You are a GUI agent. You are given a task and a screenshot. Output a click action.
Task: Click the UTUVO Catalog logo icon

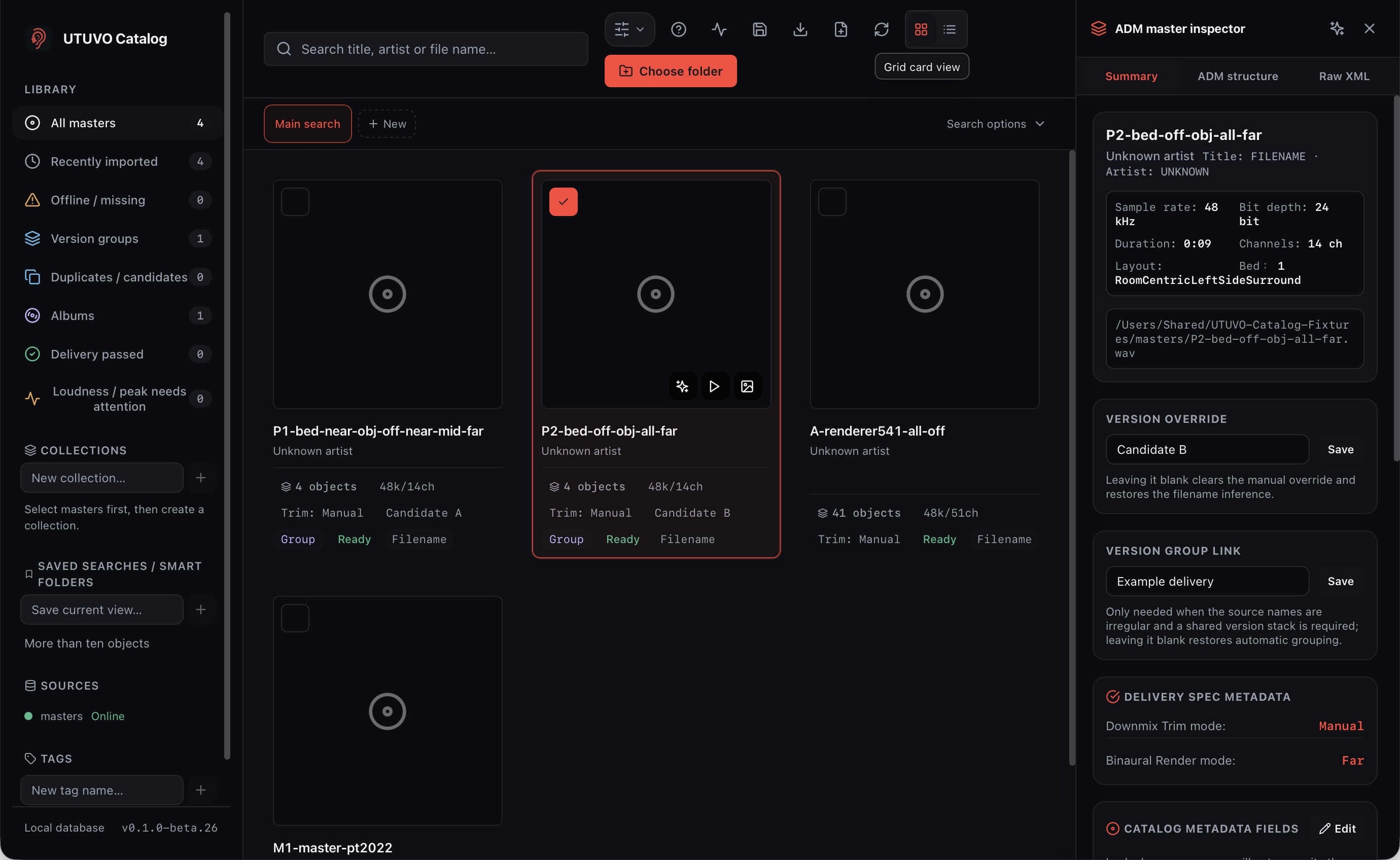click(x=38, y=38)
